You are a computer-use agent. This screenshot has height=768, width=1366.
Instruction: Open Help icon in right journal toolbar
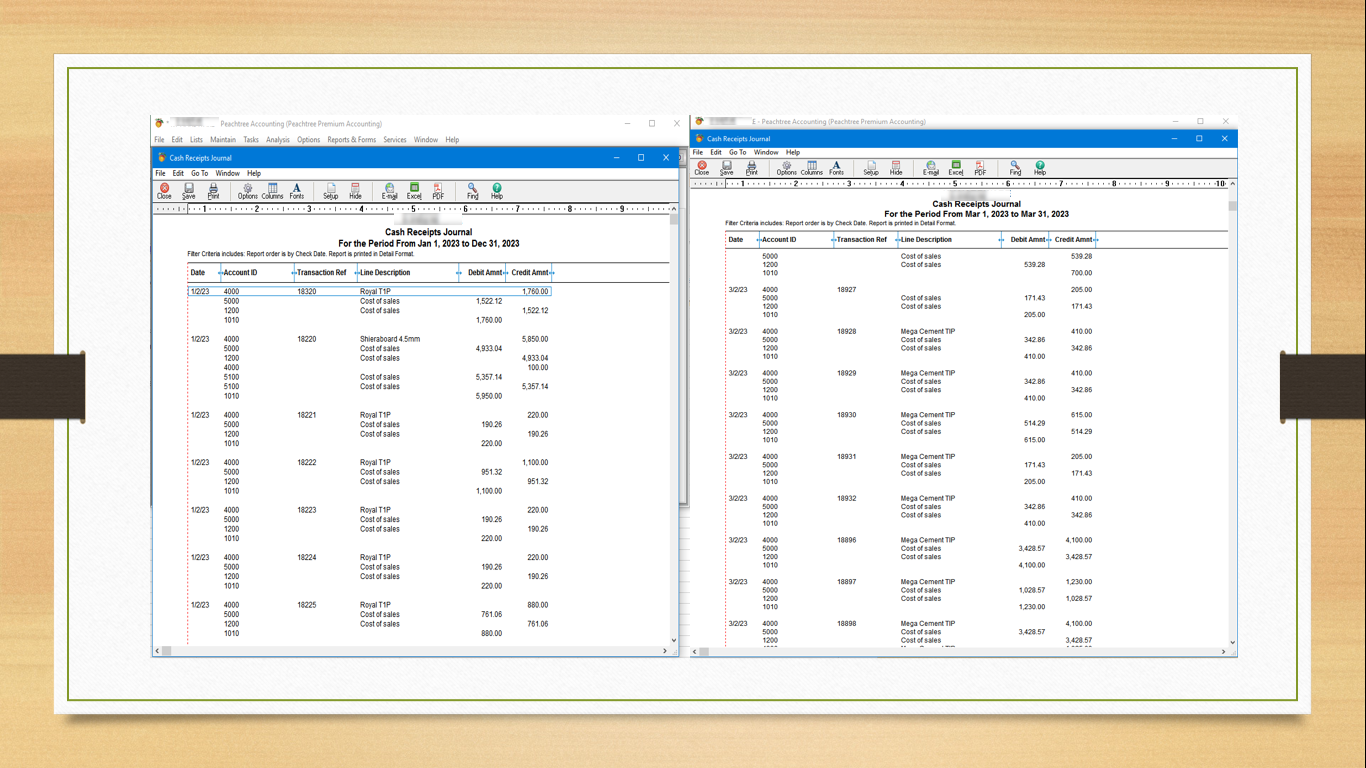coord(1040,167)
